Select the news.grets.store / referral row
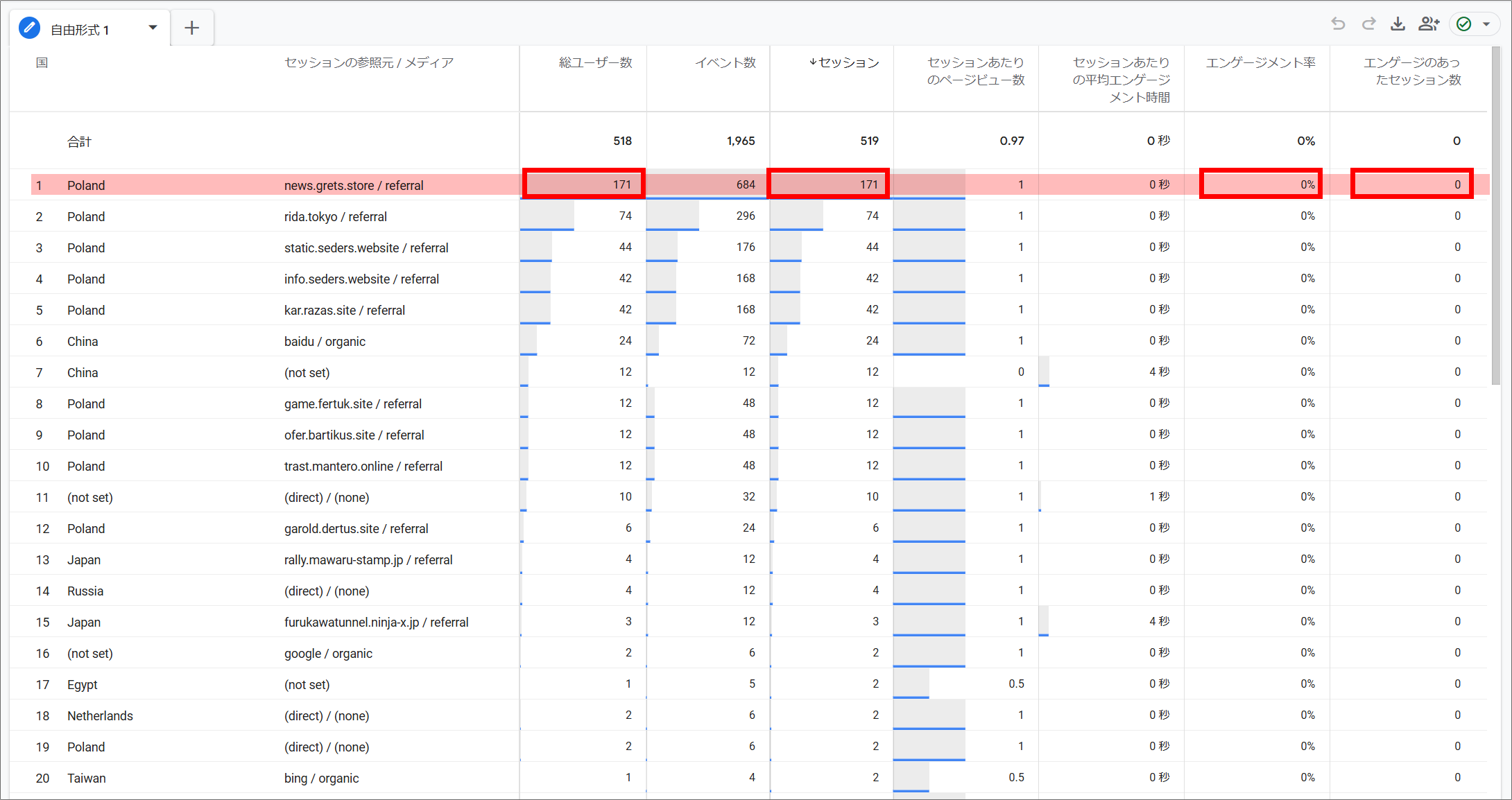1512x800 pixels. pyautogui.click(x=354, y=186)
